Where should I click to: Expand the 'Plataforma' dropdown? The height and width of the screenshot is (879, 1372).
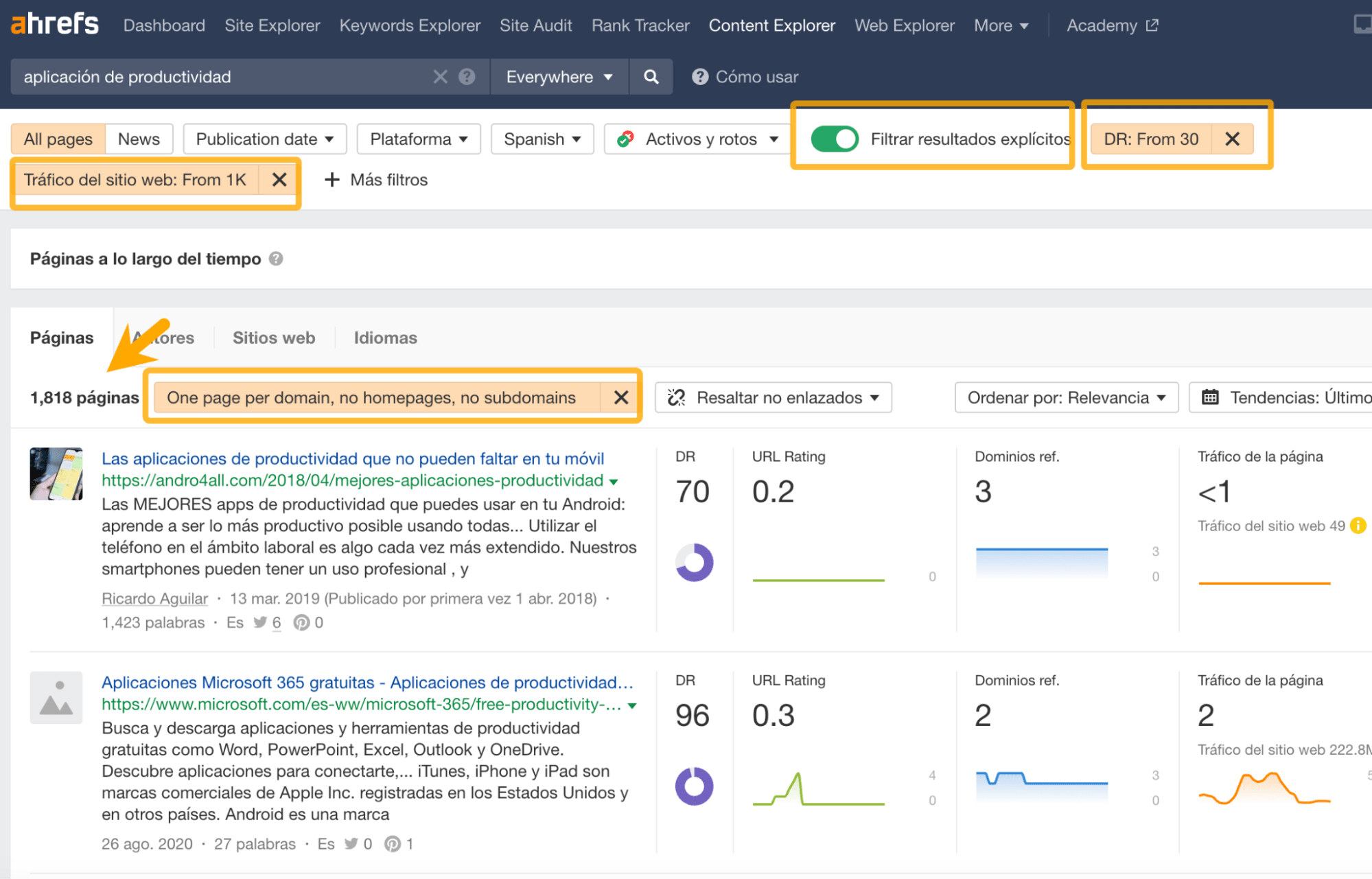coord(417,138)
